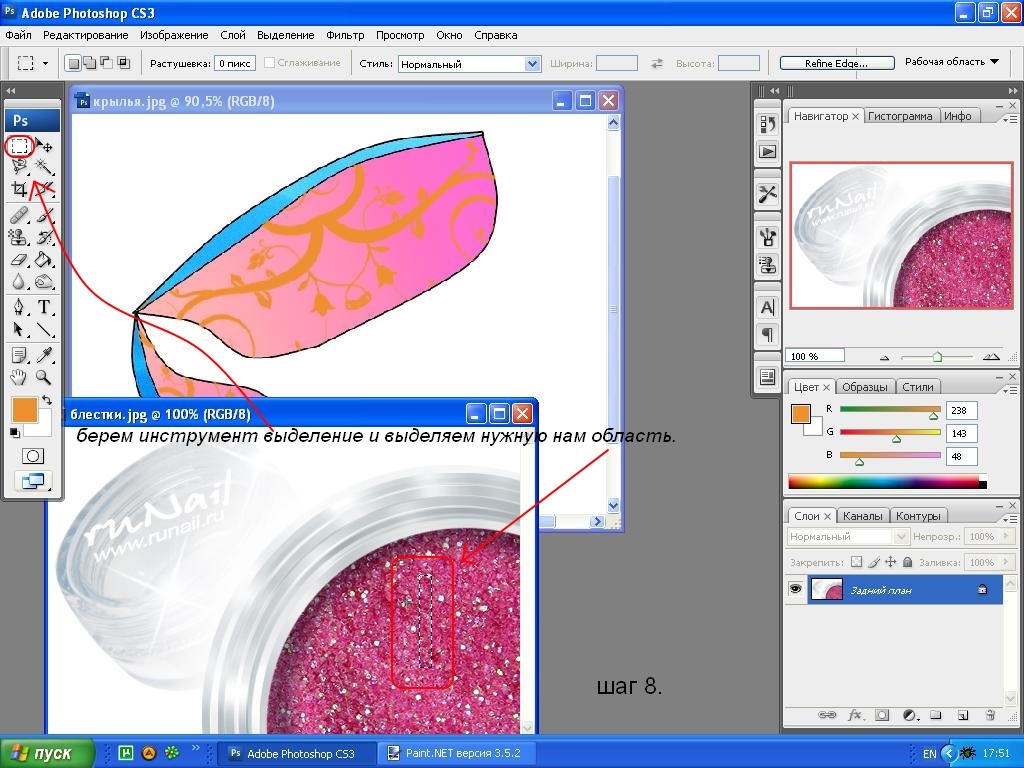Pick the Horizontal Type tool
Image resolution: width=1024 pixels, height=768 pixels.
(x=45, y=307)
